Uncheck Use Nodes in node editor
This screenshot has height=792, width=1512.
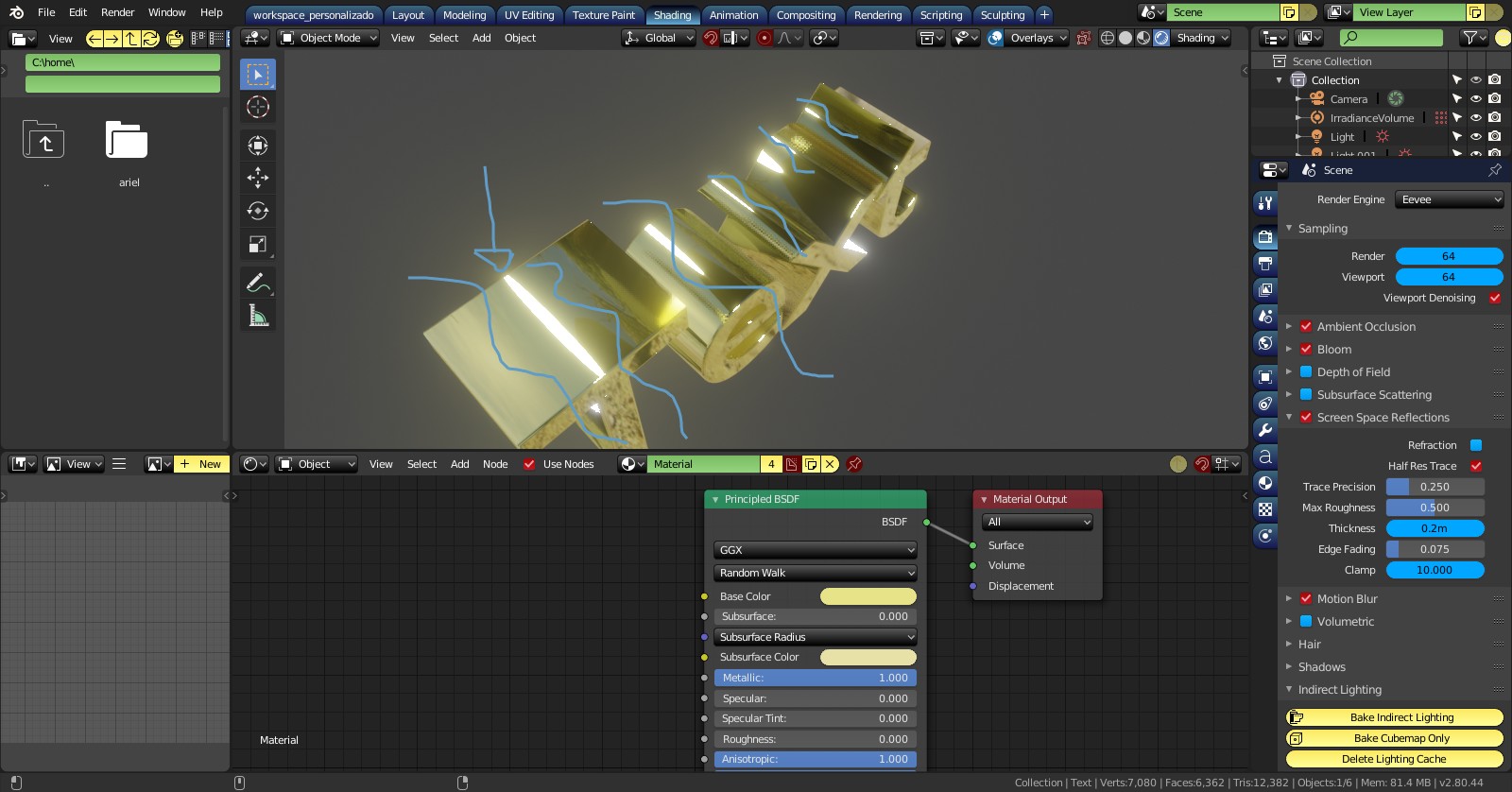coord(529,464)
